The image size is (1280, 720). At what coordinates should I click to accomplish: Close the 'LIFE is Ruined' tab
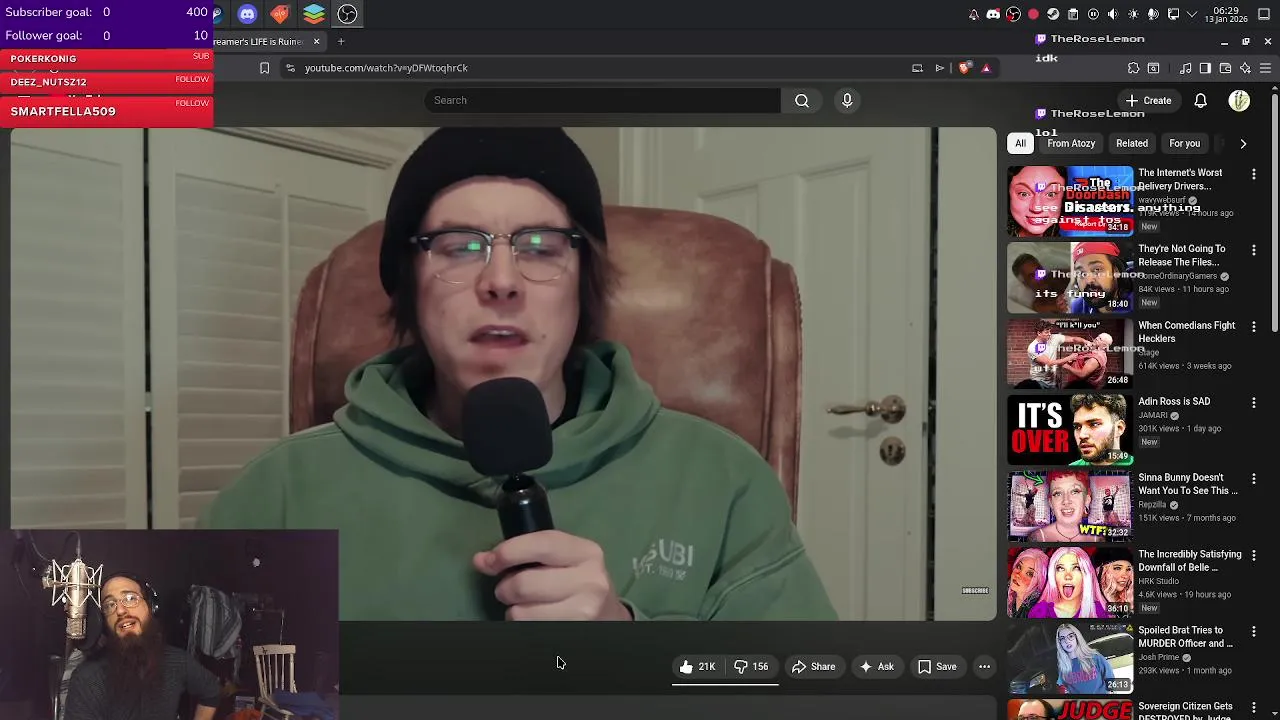pyautogui.click(x=316, y=41)
